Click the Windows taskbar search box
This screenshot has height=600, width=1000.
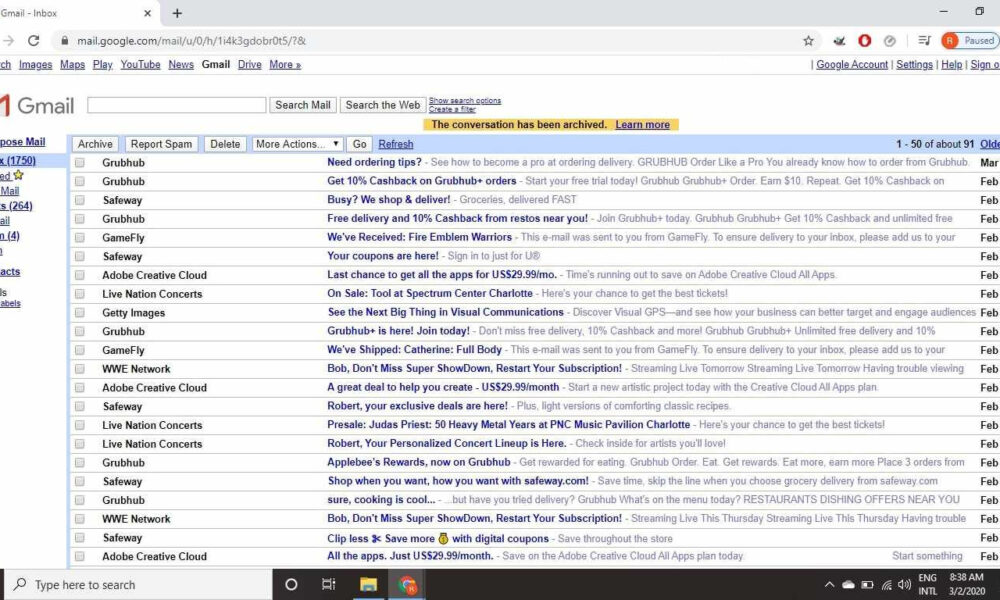click(x=139, y=585)
